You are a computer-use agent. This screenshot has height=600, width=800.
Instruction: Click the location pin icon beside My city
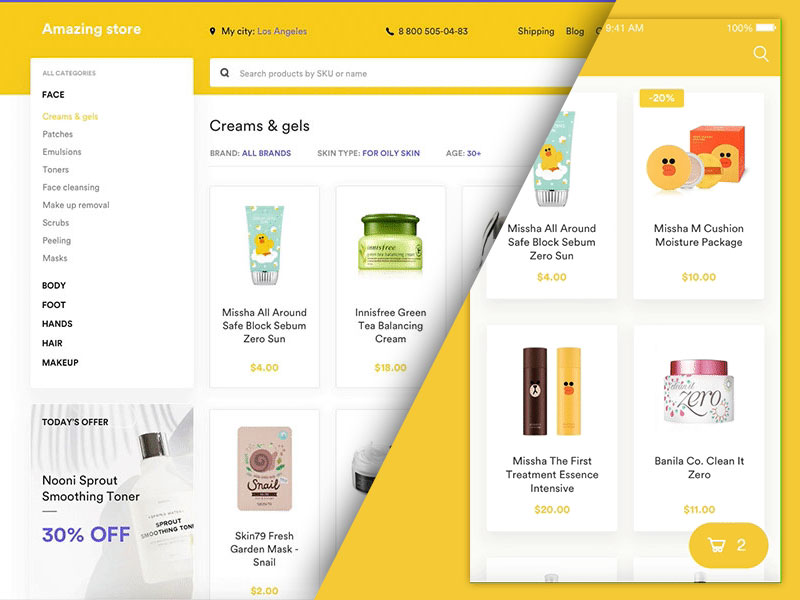pos(212,31)
